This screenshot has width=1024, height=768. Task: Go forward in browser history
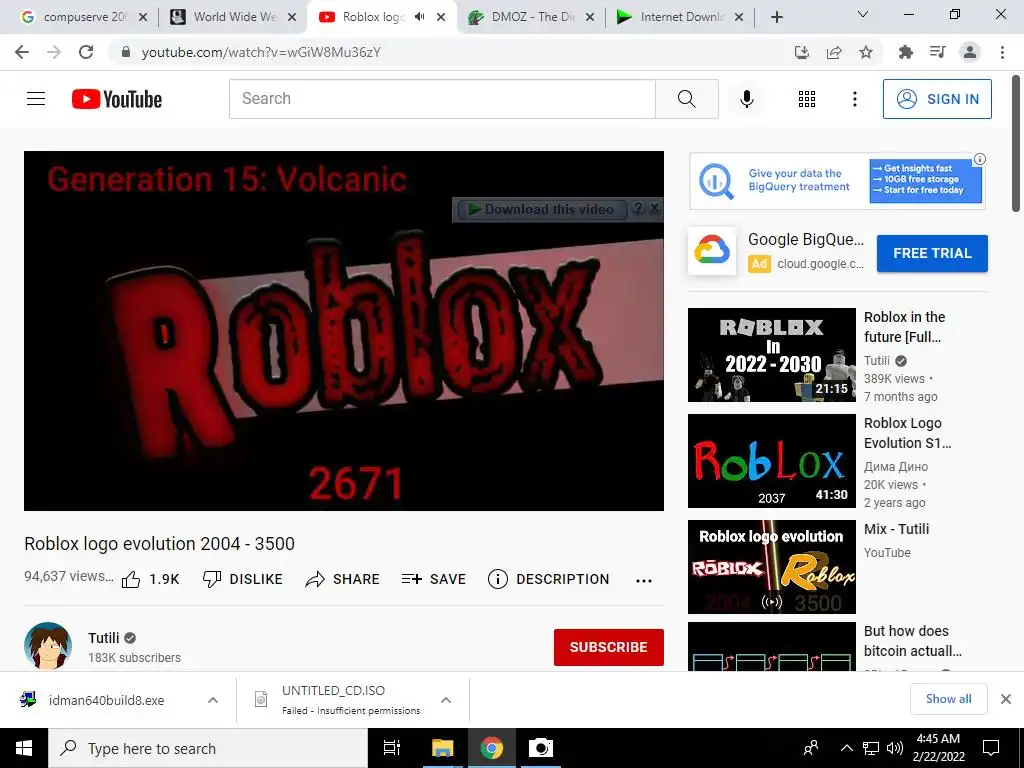tap(54, 52)
